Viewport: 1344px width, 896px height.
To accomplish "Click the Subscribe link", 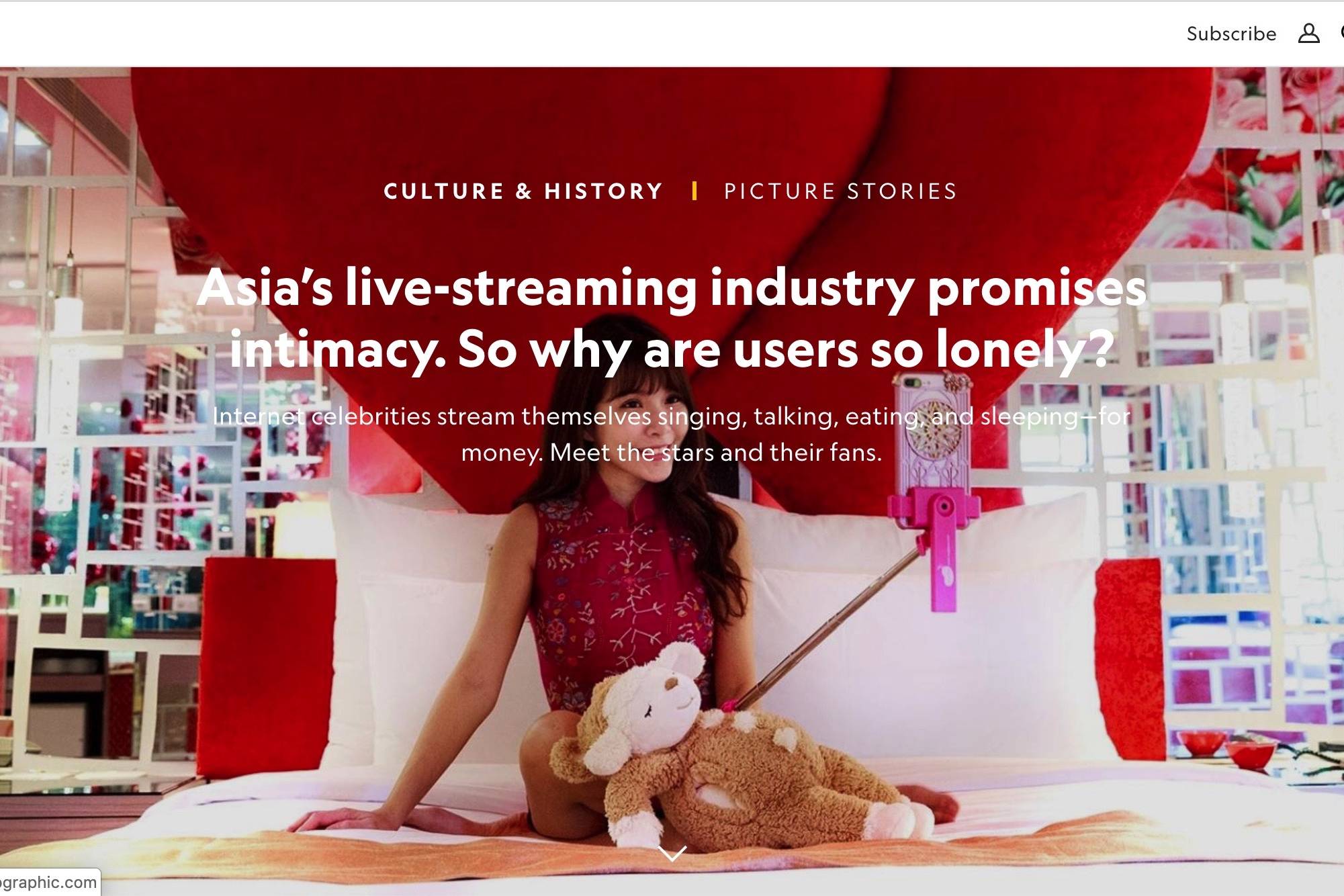I will (1231, 34).
